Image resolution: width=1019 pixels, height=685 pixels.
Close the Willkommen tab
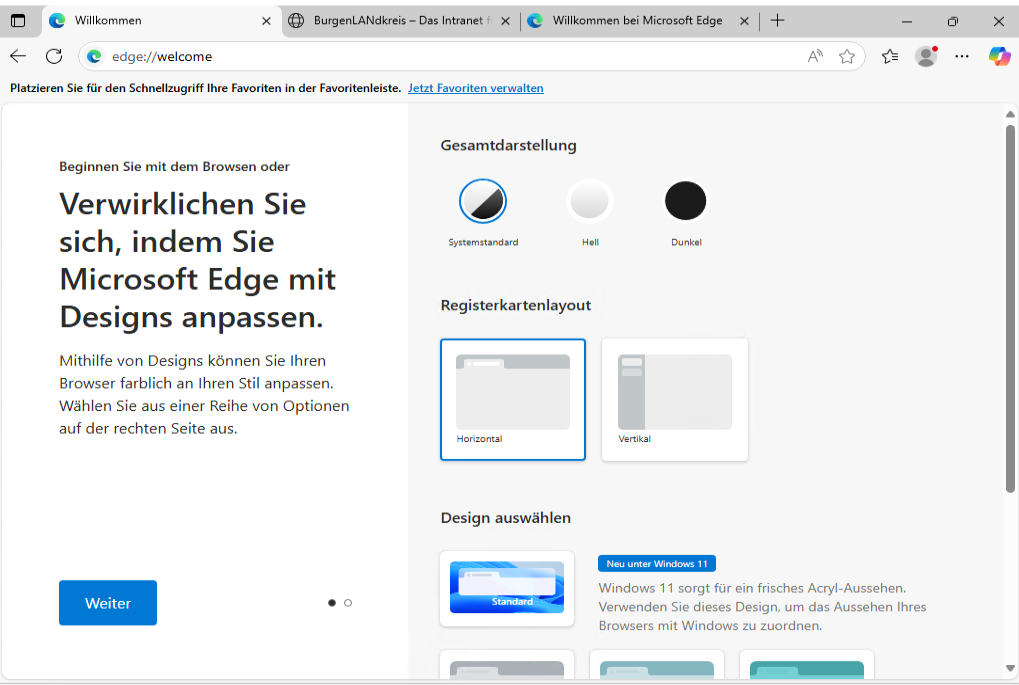pos(266,21)
